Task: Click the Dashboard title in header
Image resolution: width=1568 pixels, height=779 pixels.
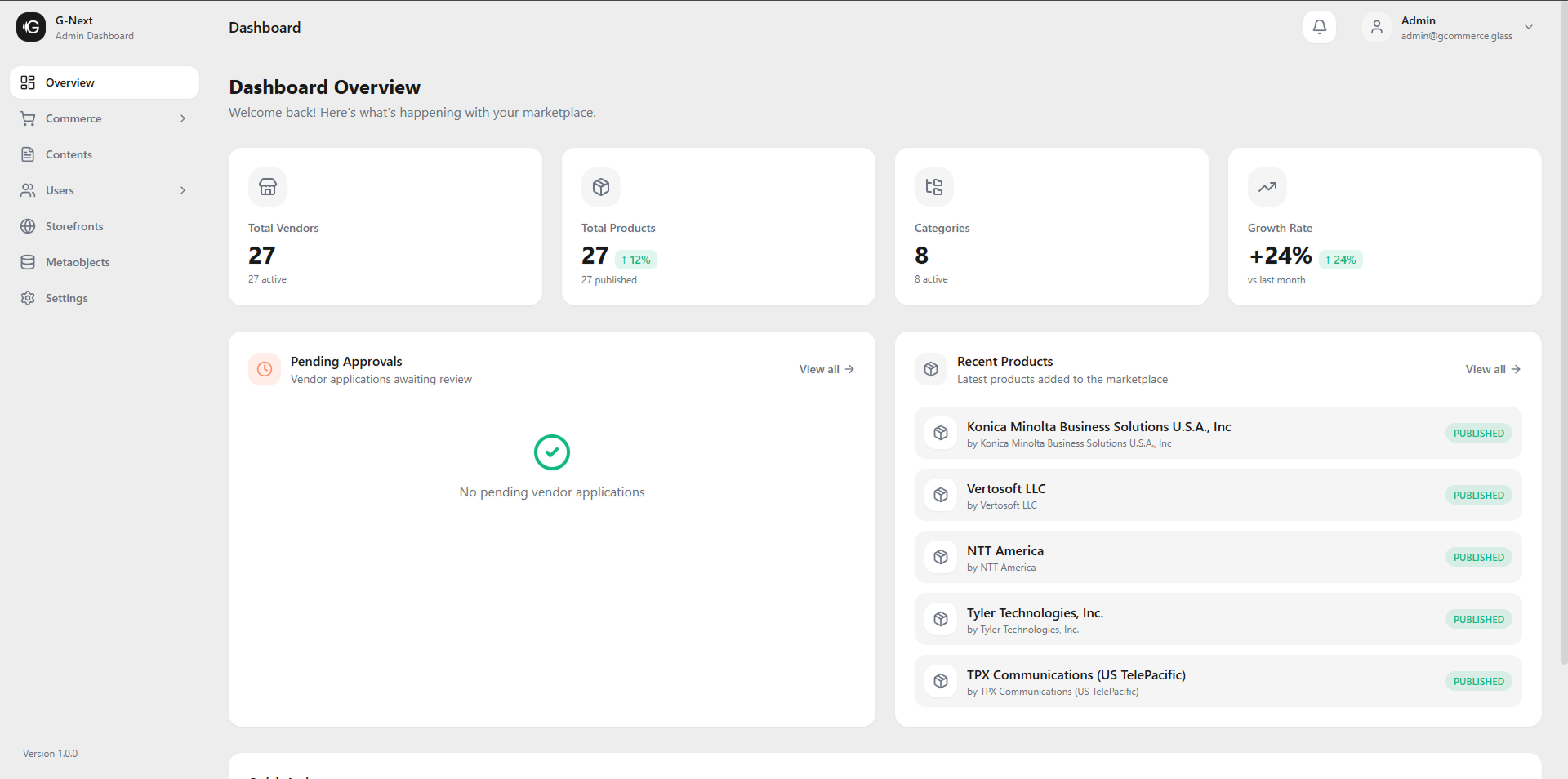Action: point(265,28)
